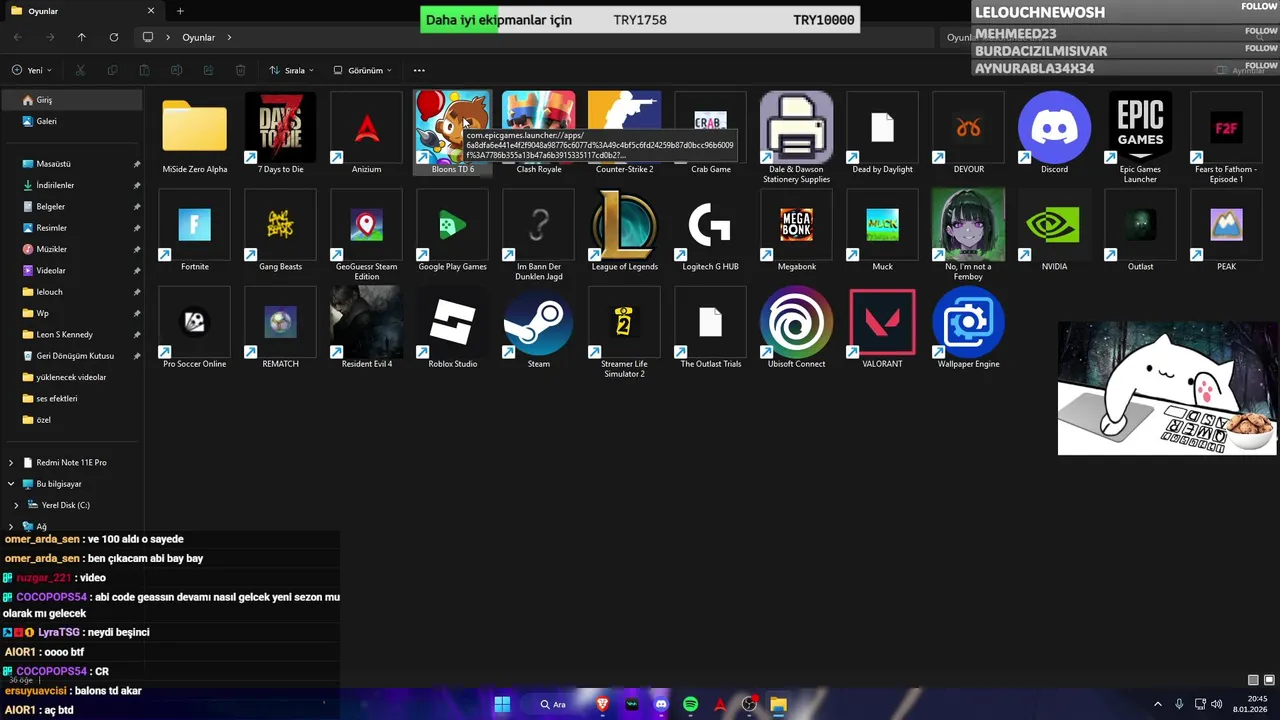
Task: Open Epic Games Launcher shortcut
Action: pyautogui.click(x=1140, y=137)
